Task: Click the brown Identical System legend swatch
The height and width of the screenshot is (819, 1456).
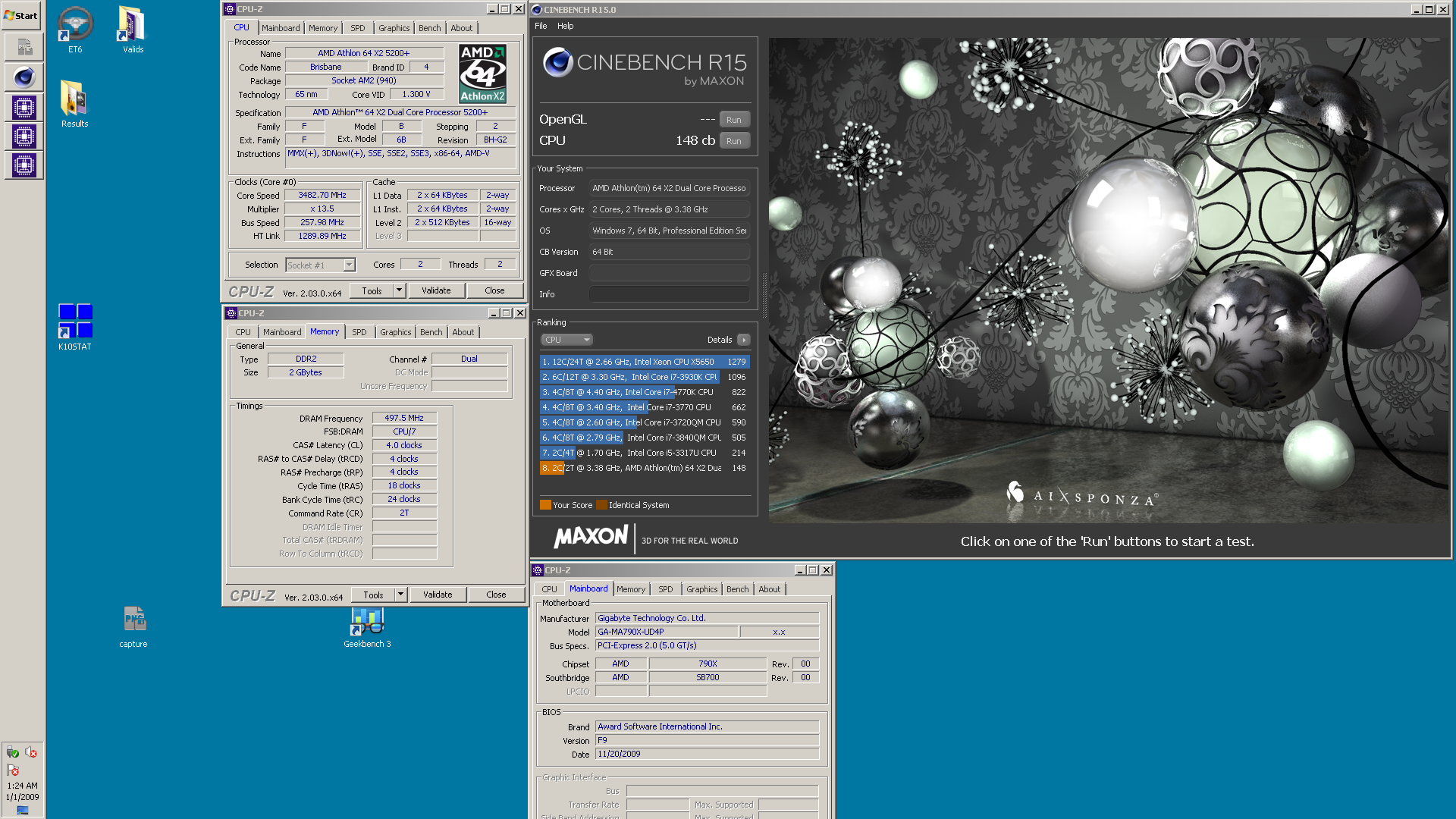Action: [601, 505]
